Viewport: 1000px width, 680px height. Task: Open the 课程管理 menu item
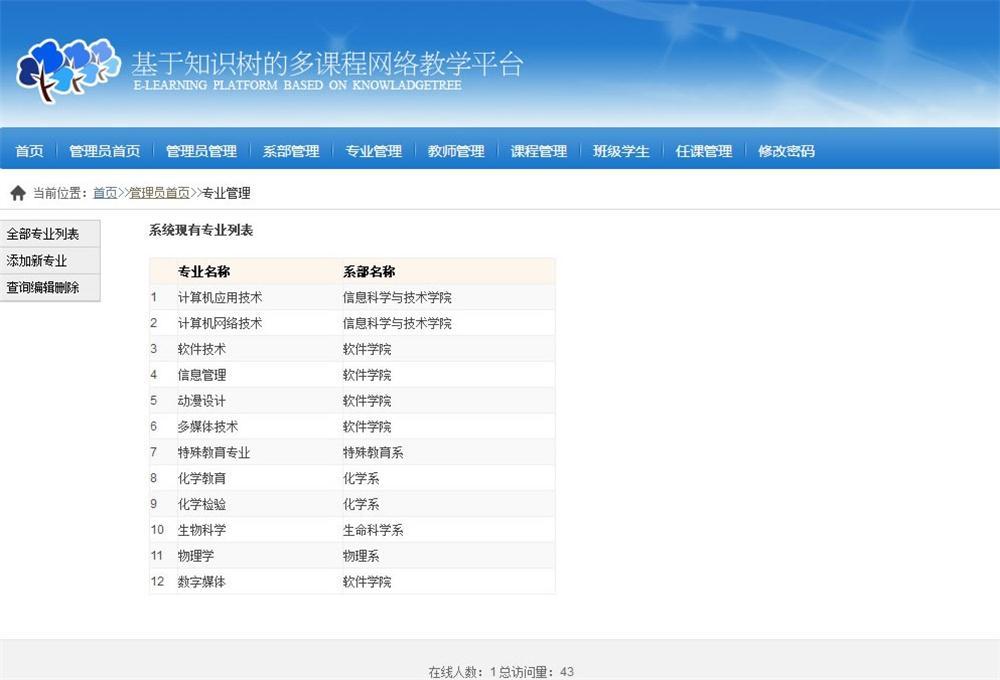[538, 151]
